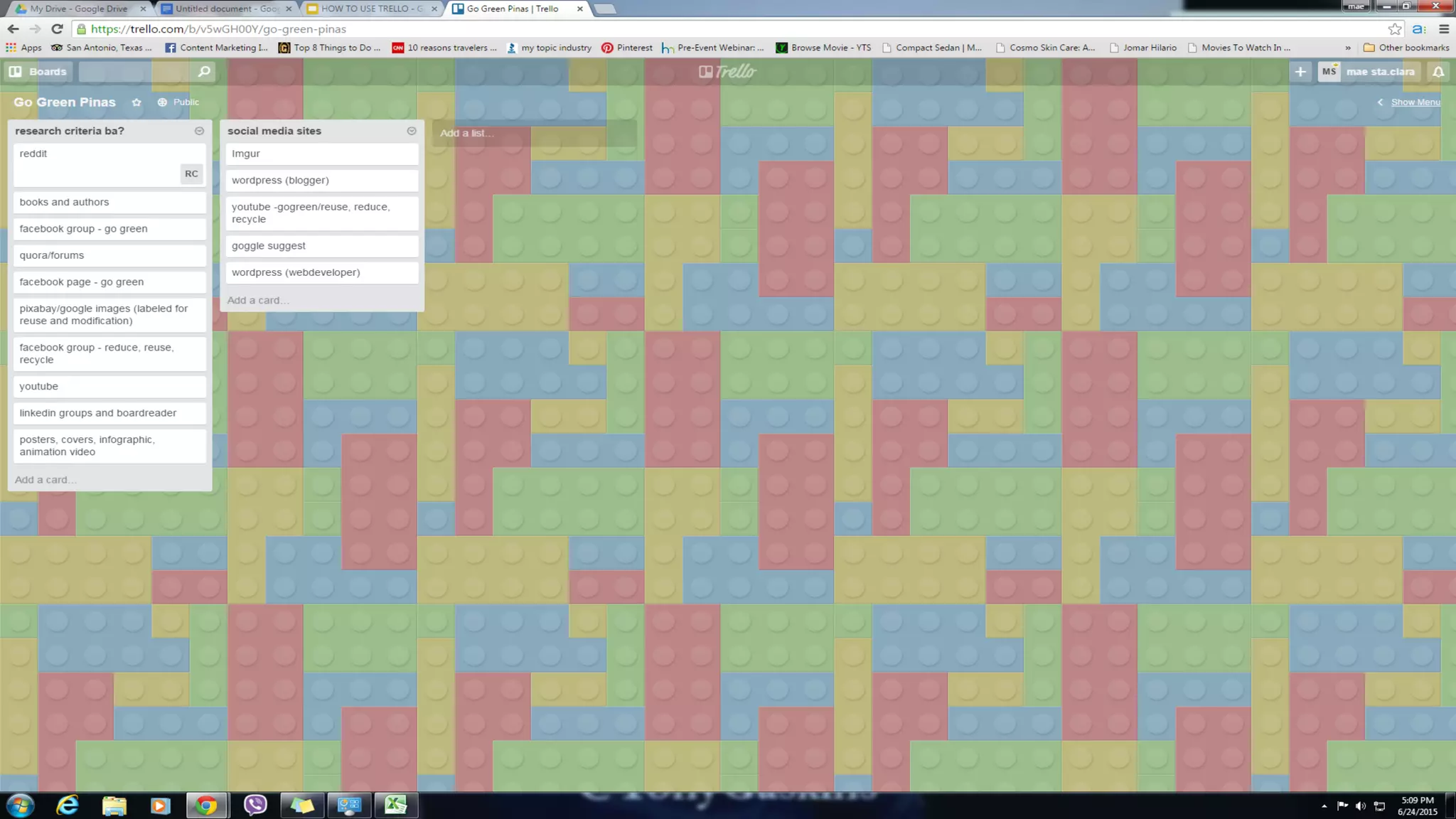Switch to My Drive - Google Drive tab

point(78,9)
